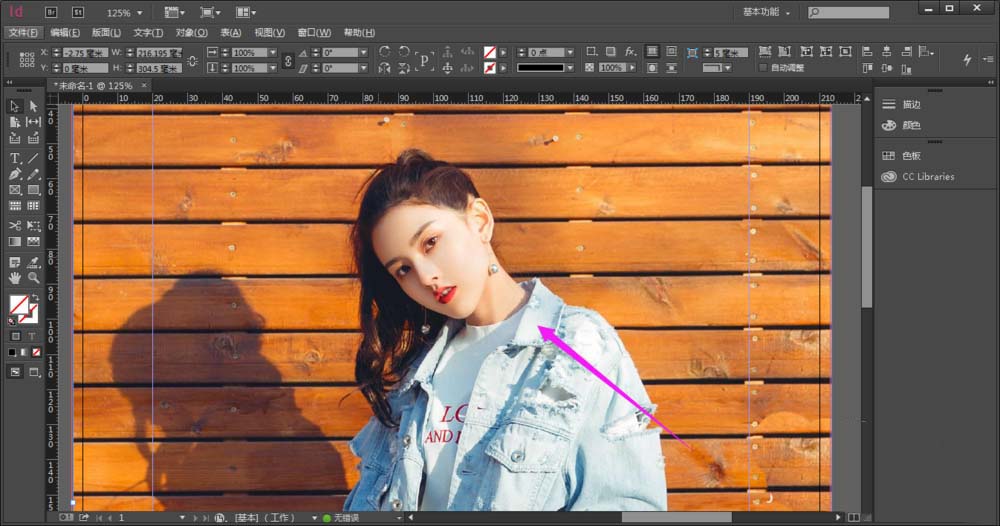Open the 文件(F) menu
The image size is (1000, 526).
pos(22,32)
